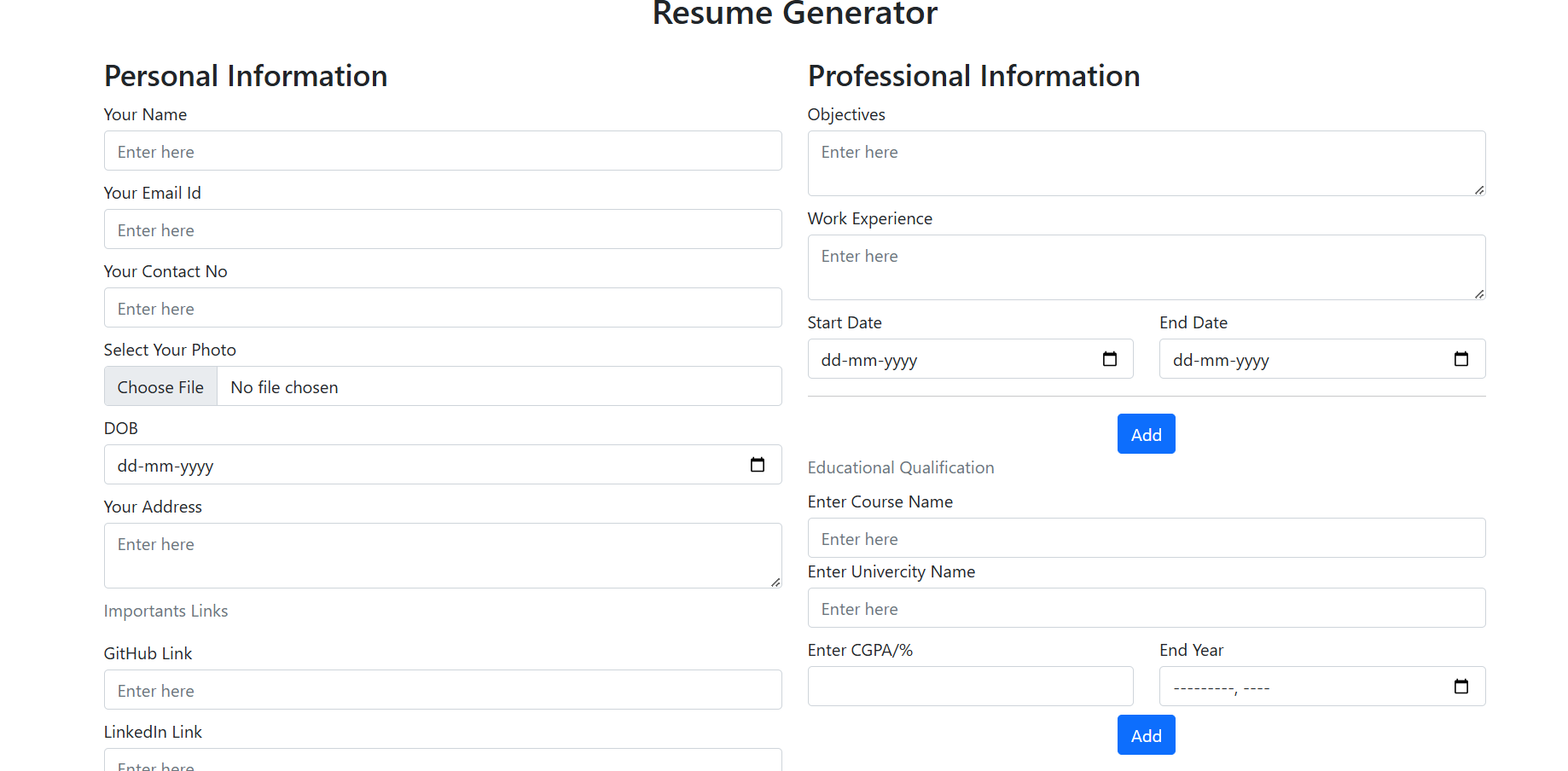Click the Choose File button for photo
The height and width of the screenshot is (771, 1568).
click(x=160, y=386)
